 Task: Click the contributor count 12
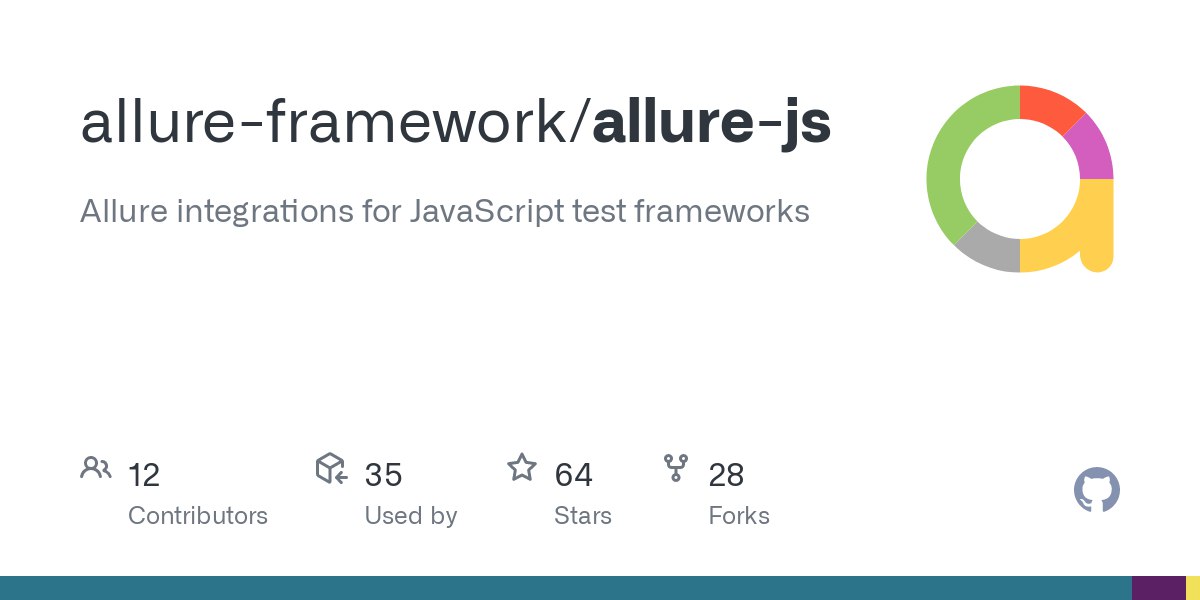click(x=144, y=475)
